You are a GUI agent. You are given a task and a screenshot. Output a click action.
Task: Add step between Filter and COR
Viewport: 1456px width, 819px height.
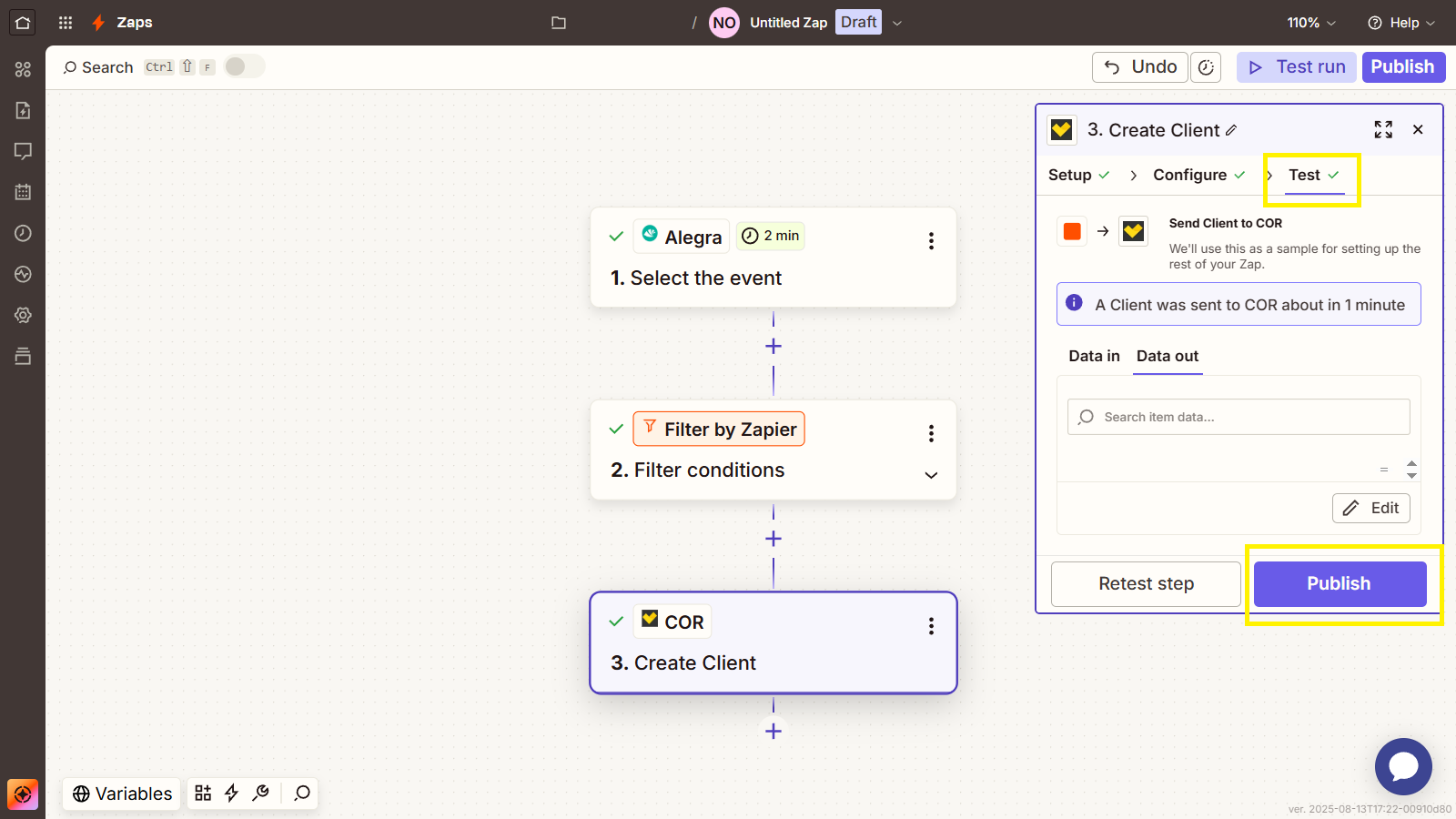[x=773, y=539]
